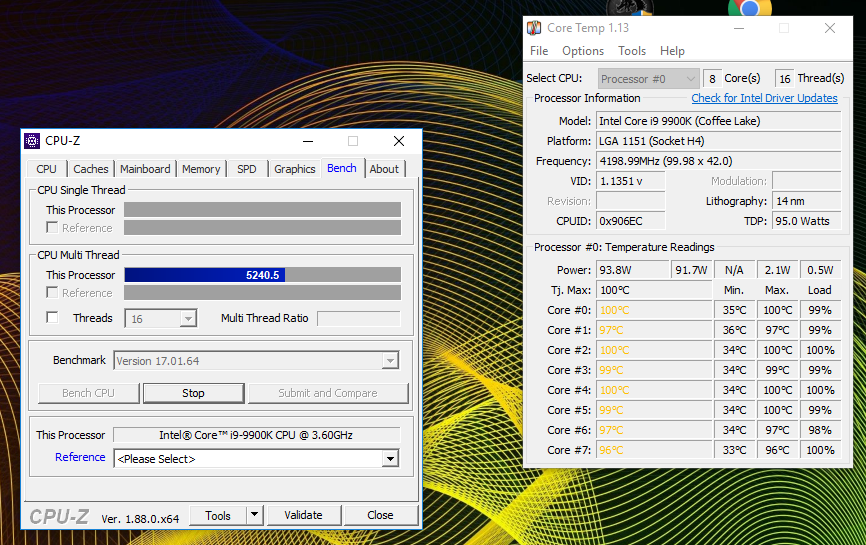Viewport: 866px width, 545px height.
Task: Click the VID value 1.1351 v
Action: click(x=631, y=181)
